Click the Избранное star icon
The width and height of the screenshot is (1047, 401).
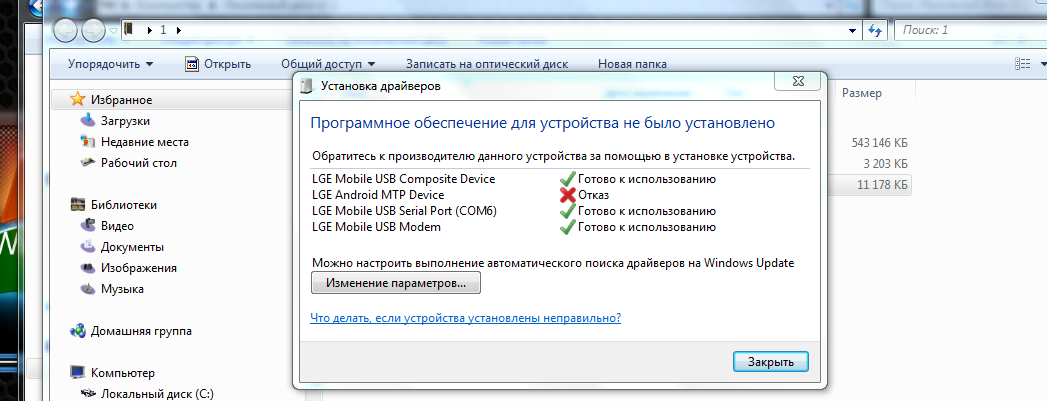(78, 100)
